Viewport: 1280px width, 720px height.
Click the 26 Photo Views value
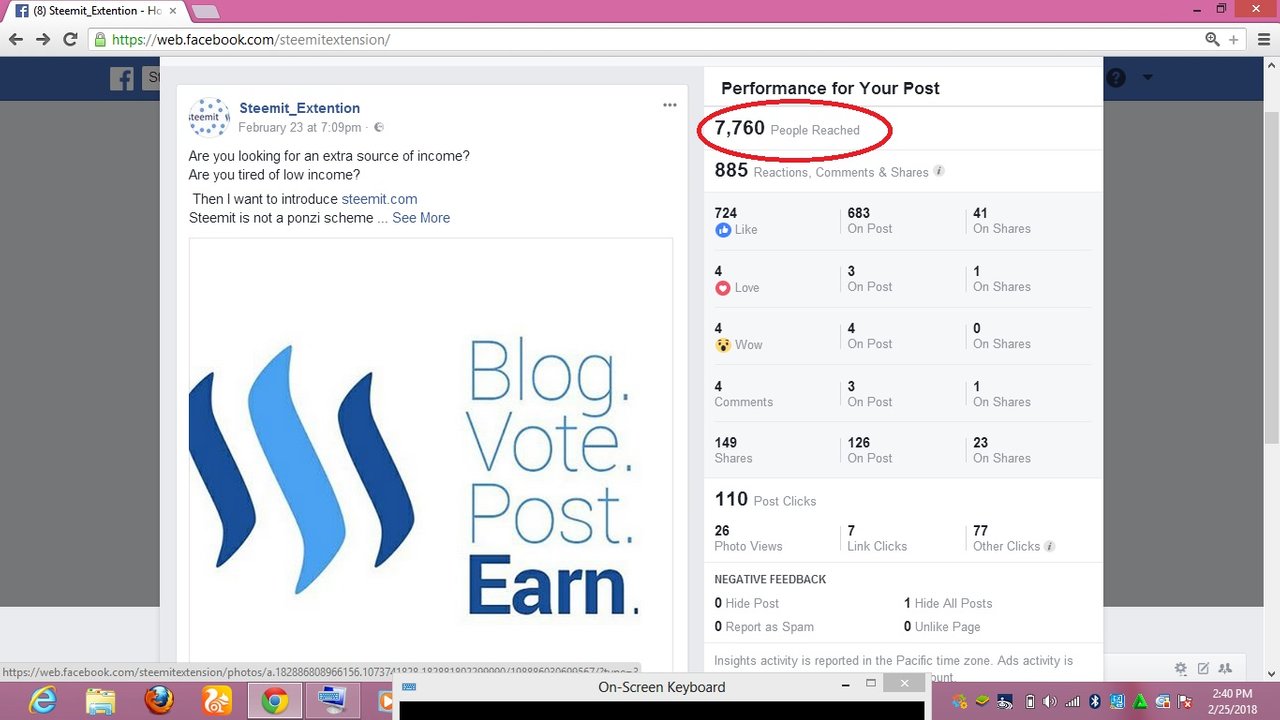(748, 538)
